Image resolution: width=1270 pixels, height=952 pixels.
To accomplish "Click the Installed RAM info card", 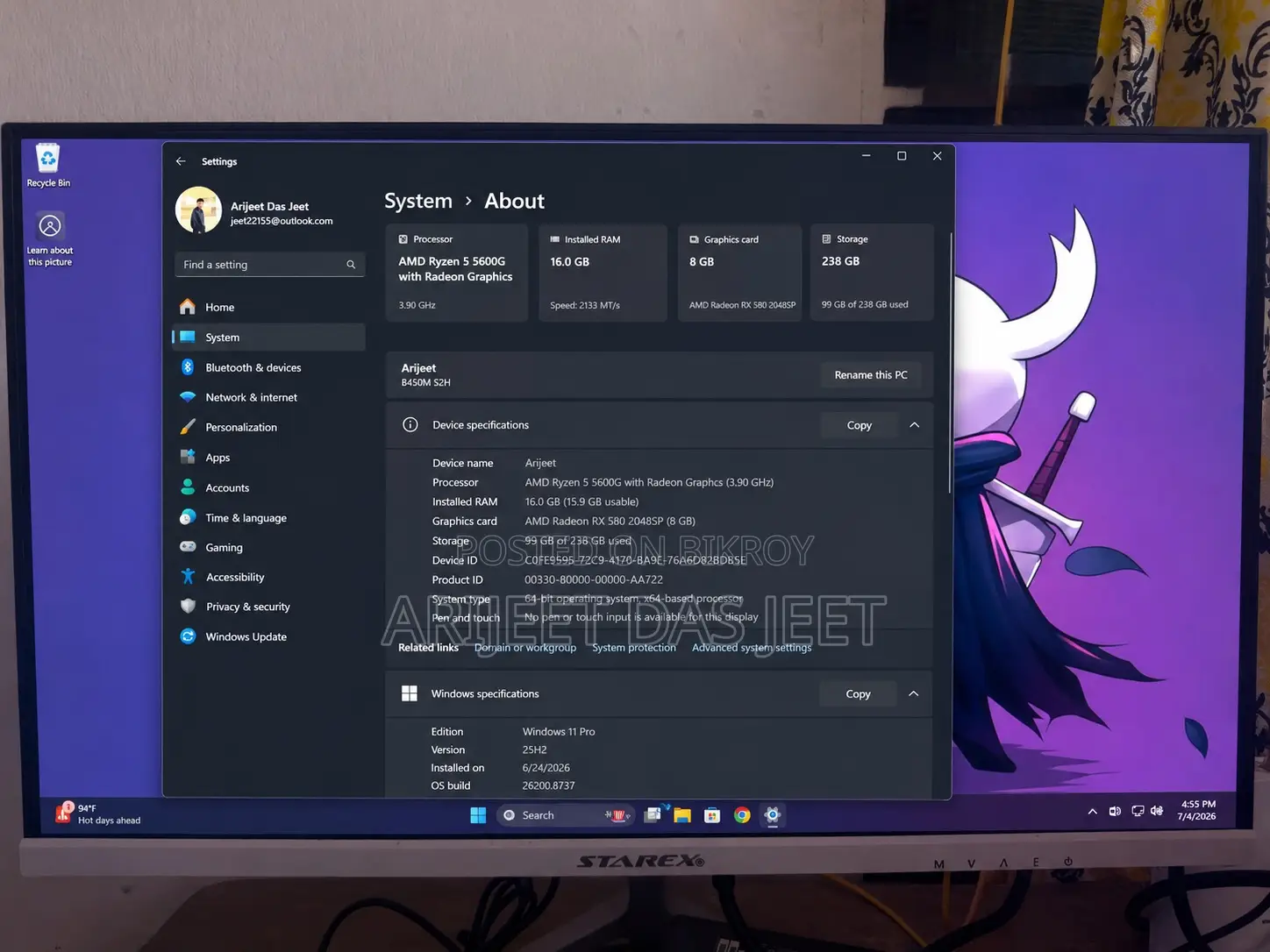I will click(x=603, y=273).
